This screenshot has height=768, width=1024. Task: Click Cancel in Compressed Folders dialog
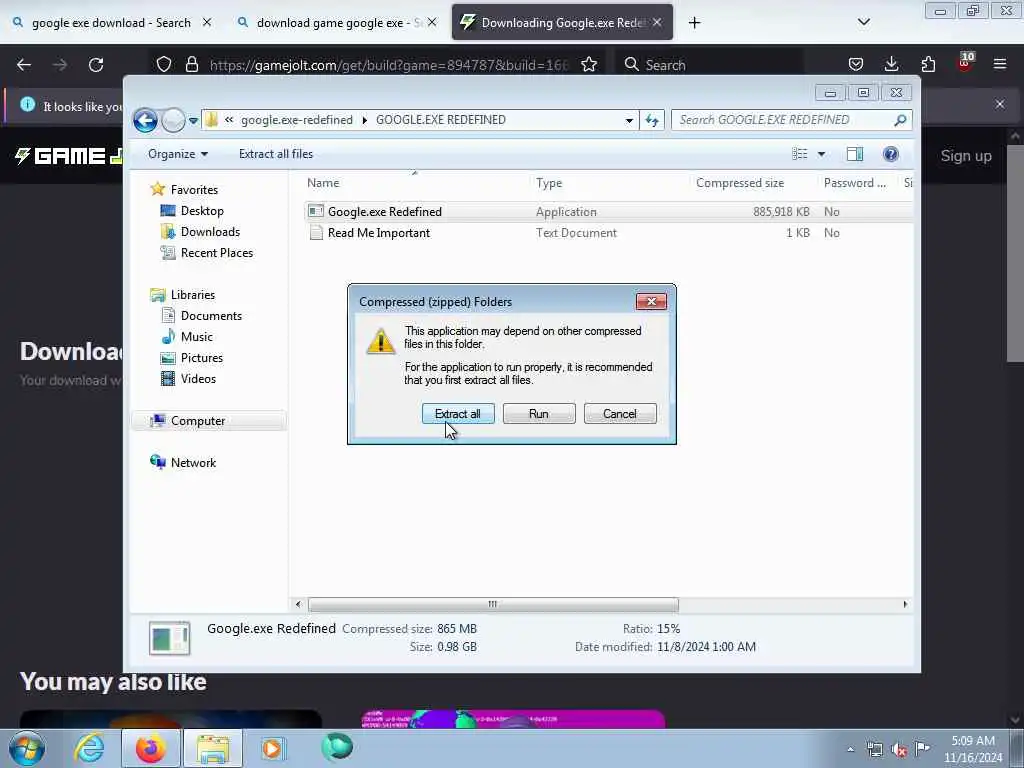point(620,413)
